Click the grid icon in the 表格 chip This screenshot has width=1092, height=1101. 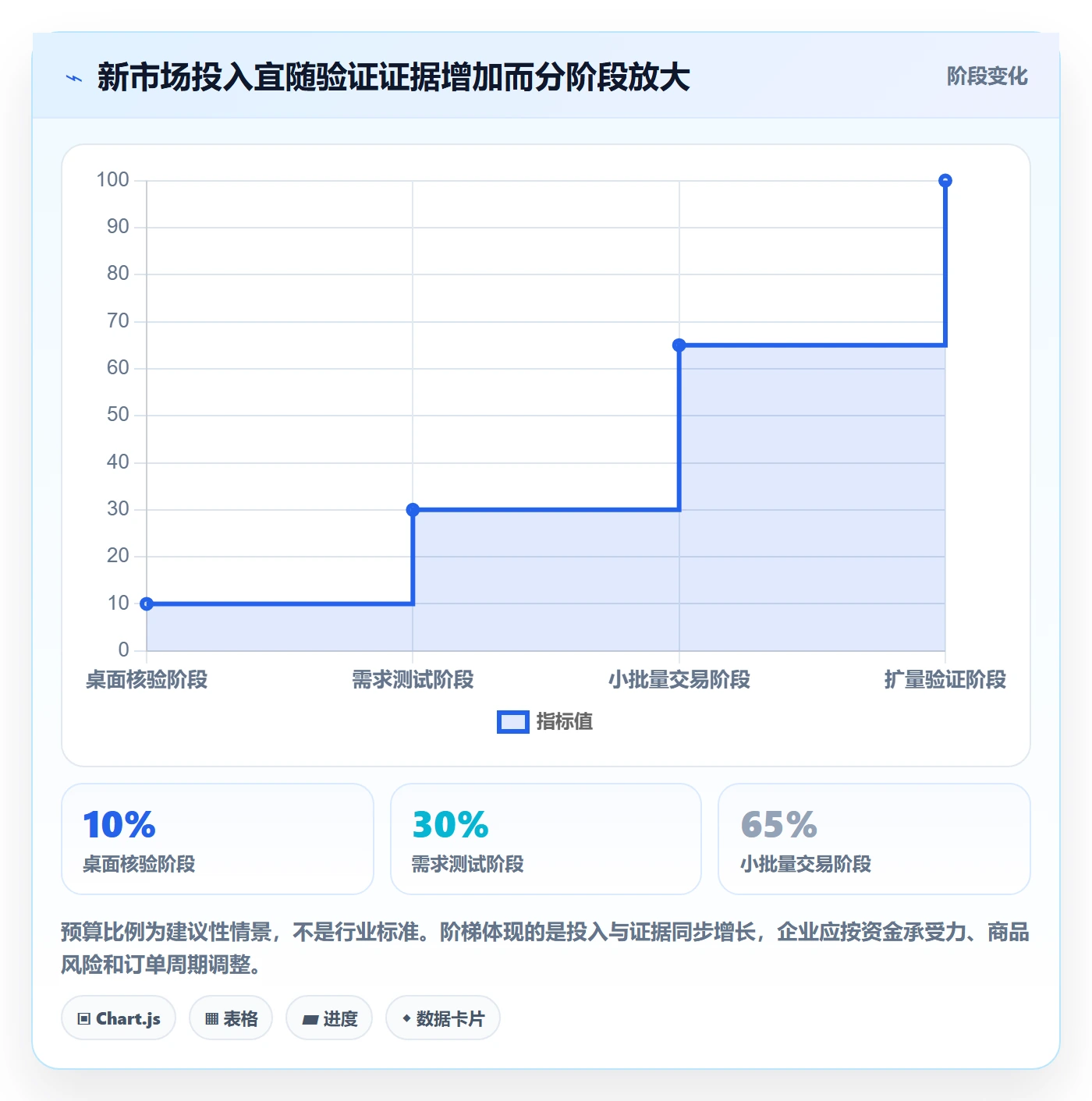(211, 1019)
